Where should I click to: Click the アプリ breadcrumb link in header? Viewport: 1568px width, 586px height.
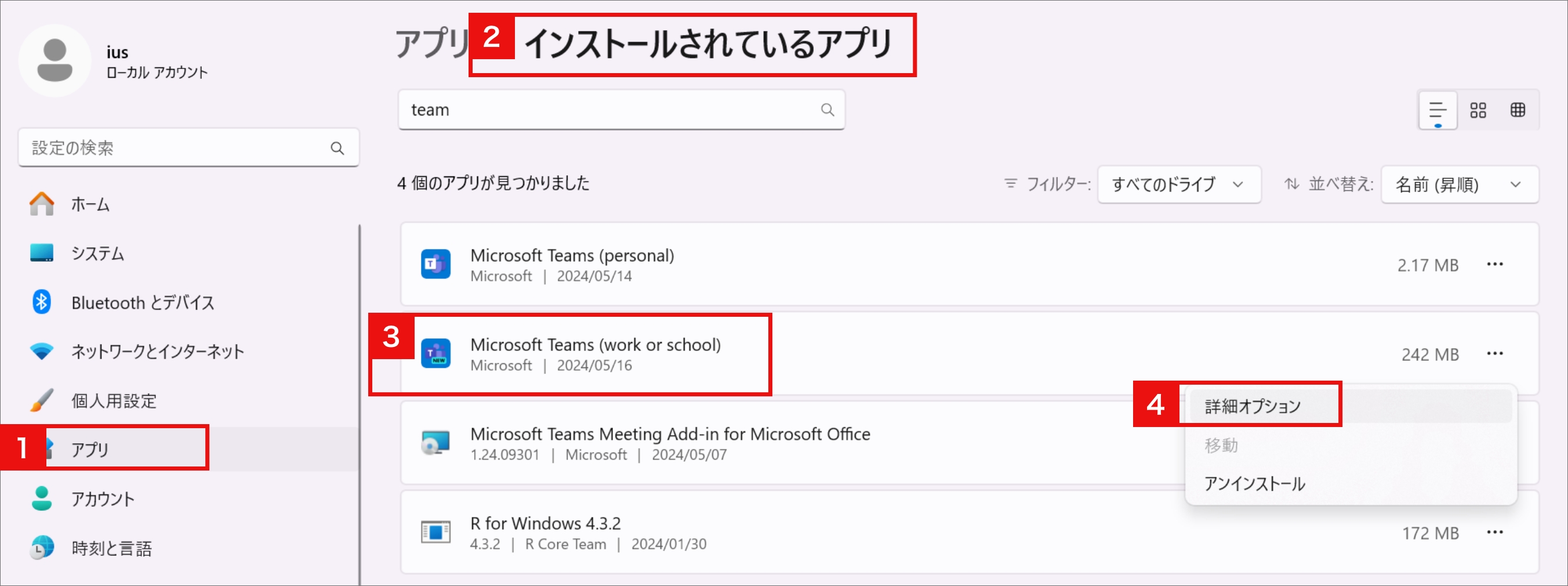432,44
